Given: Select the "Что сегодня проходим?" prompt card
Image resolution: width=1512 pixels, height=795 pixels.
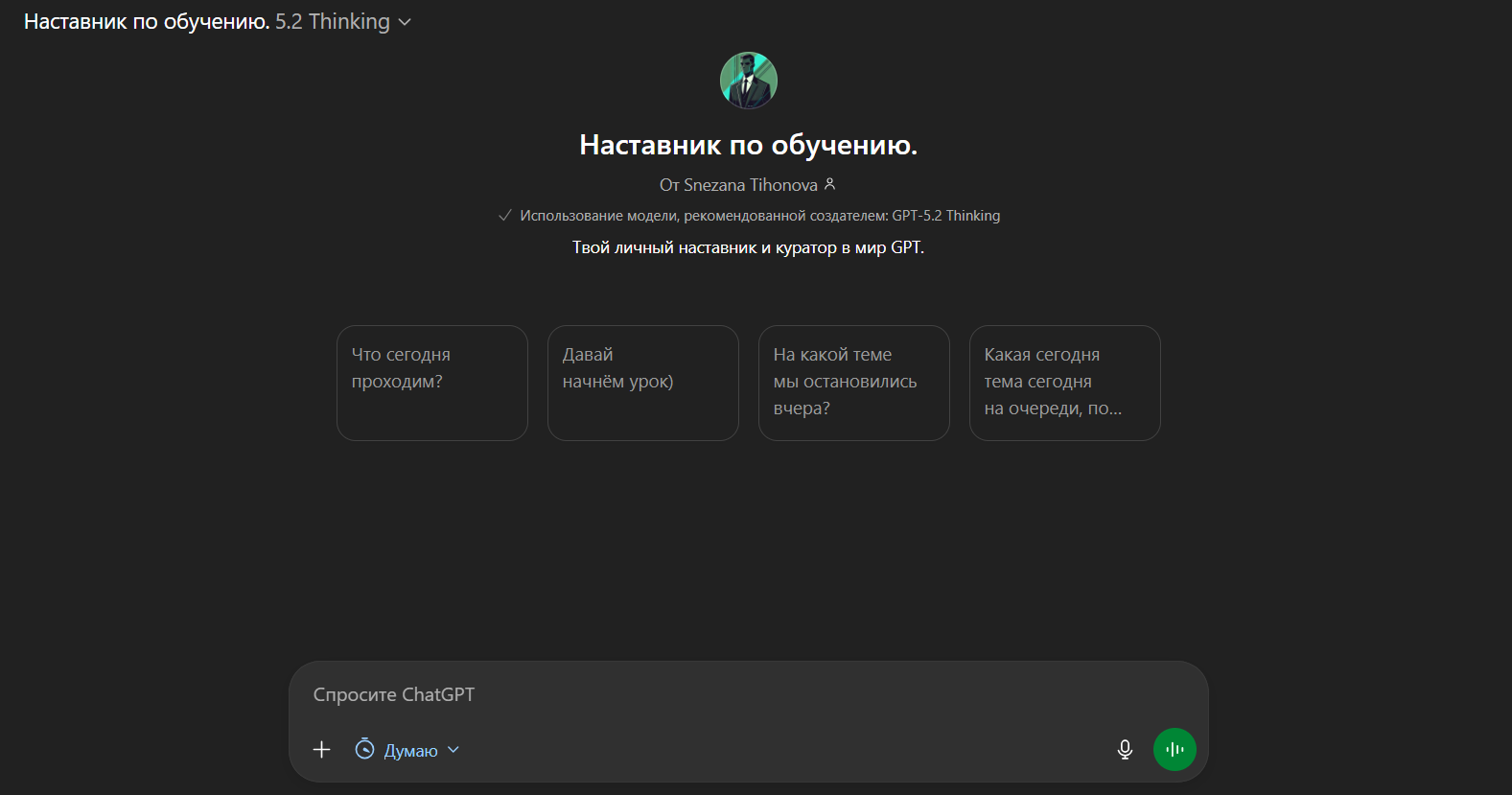Looking at the screenshot, I should [432, 384].
